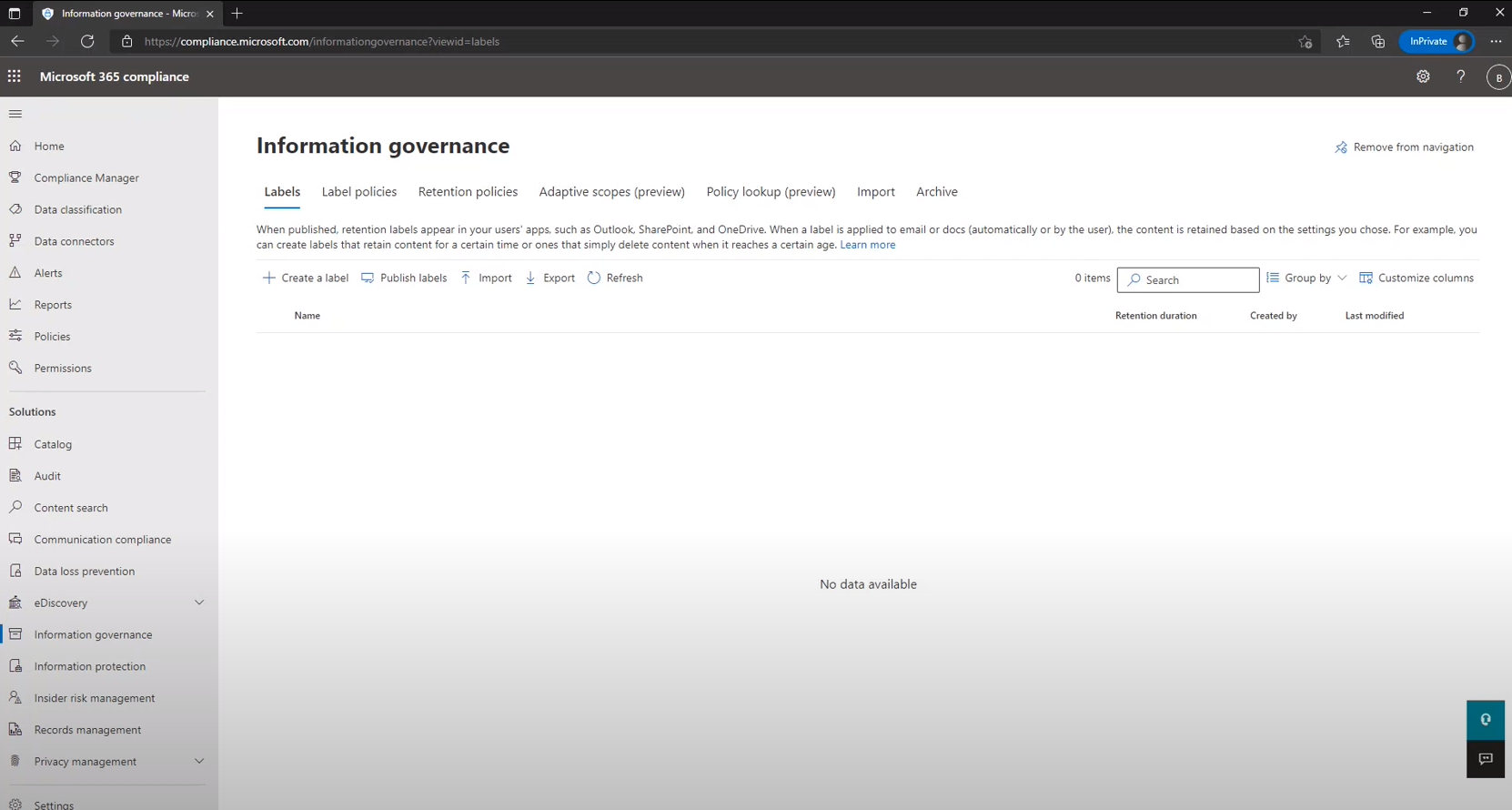Click the Permissions key icon
This screenshot has width=1512, height=810.
click(x=15, y=368)
